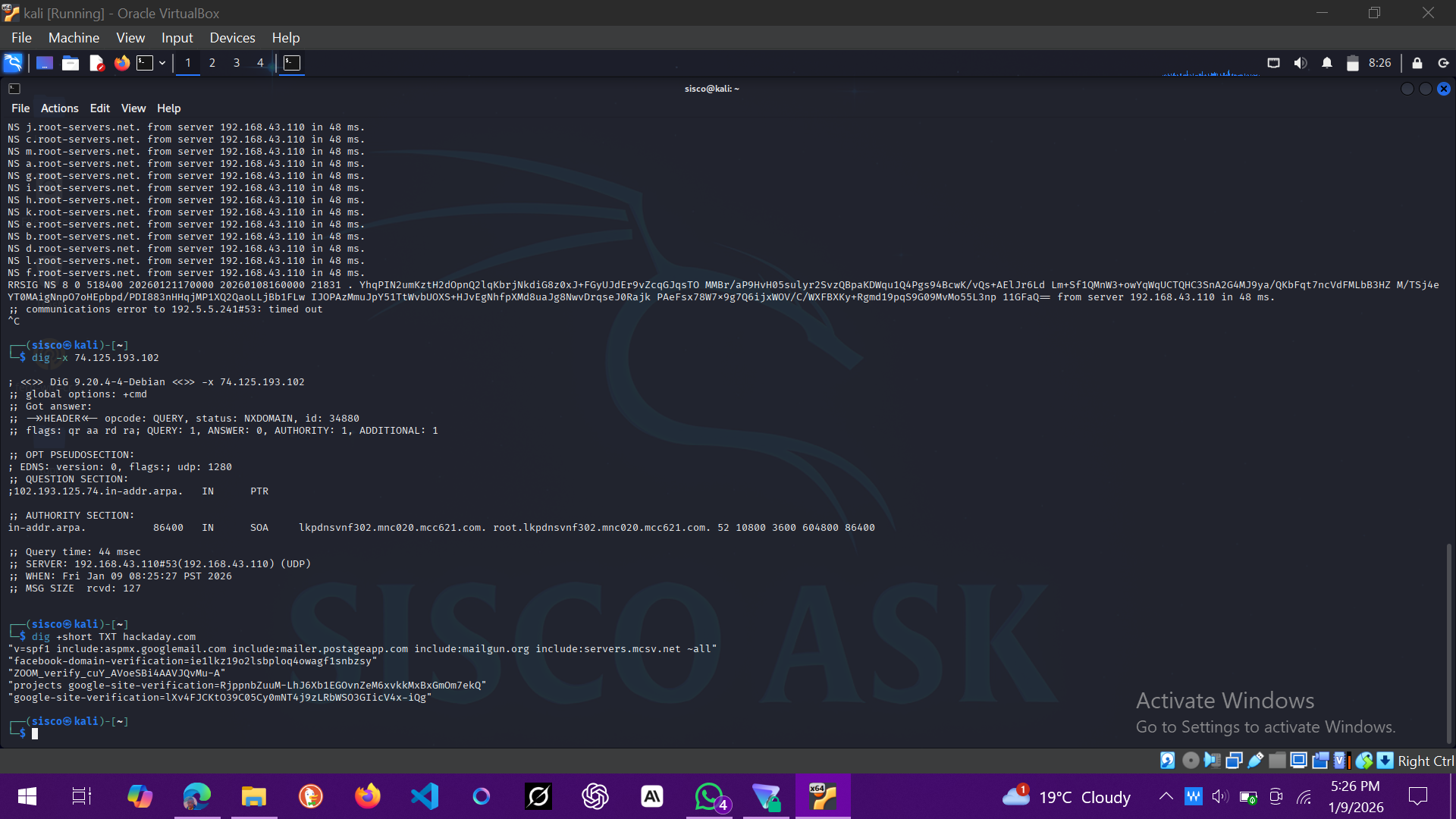Viewport: 1456px width, 819px height.
Task: Show hidden Windows tray icons chevron
Action: tap(1166, 796)
